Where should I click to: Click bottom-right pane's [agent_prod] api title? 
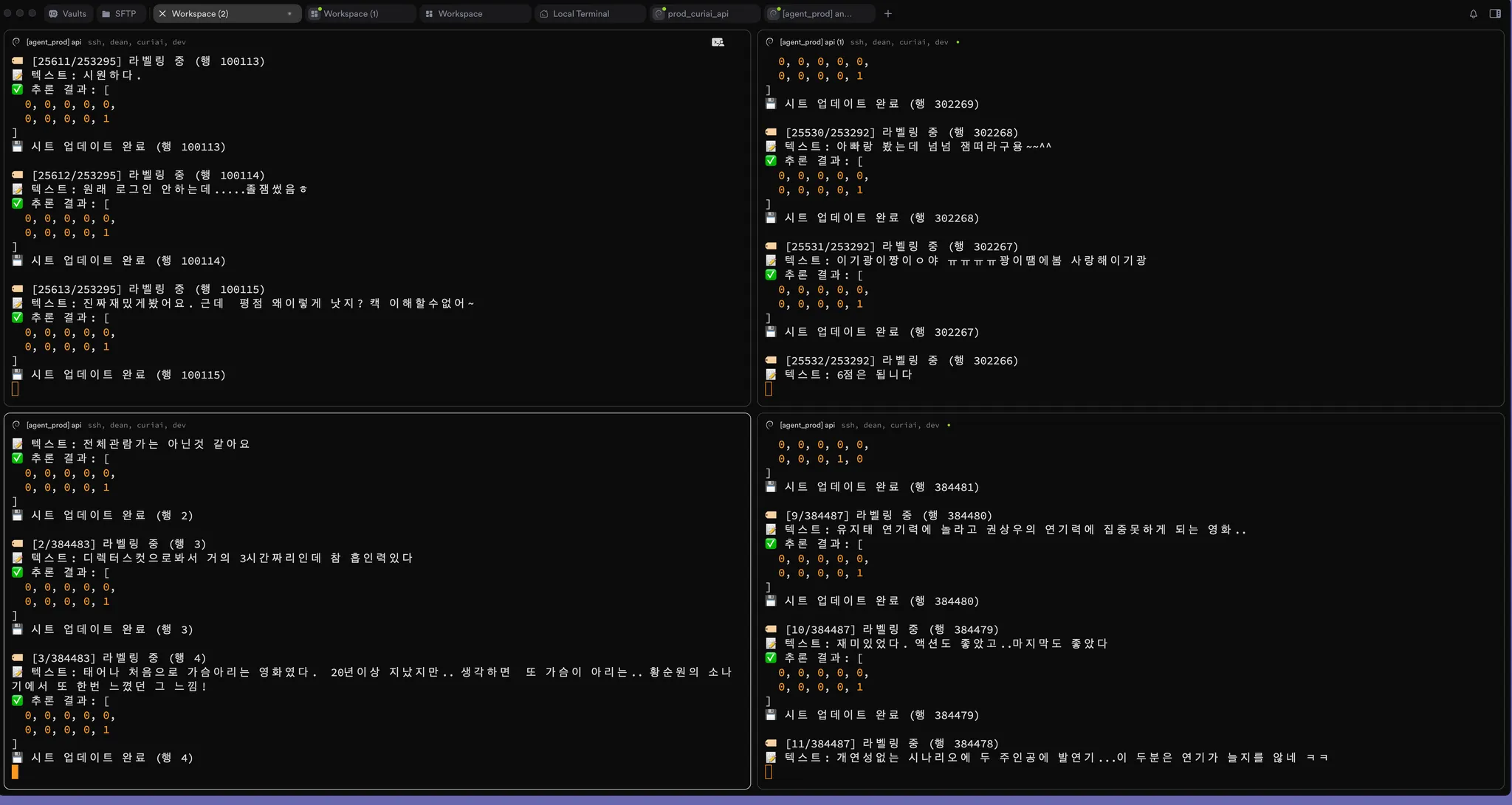(x=807, y=425)
